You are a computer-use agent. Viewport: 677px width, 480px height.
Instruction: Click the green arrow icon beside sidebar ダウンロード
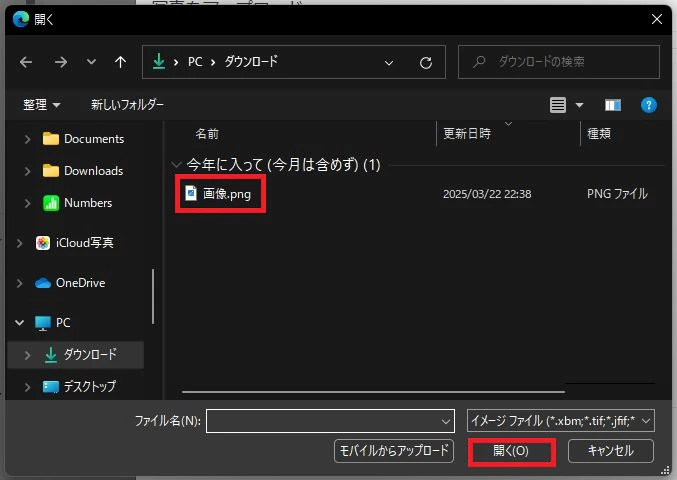tap(51, 355)
